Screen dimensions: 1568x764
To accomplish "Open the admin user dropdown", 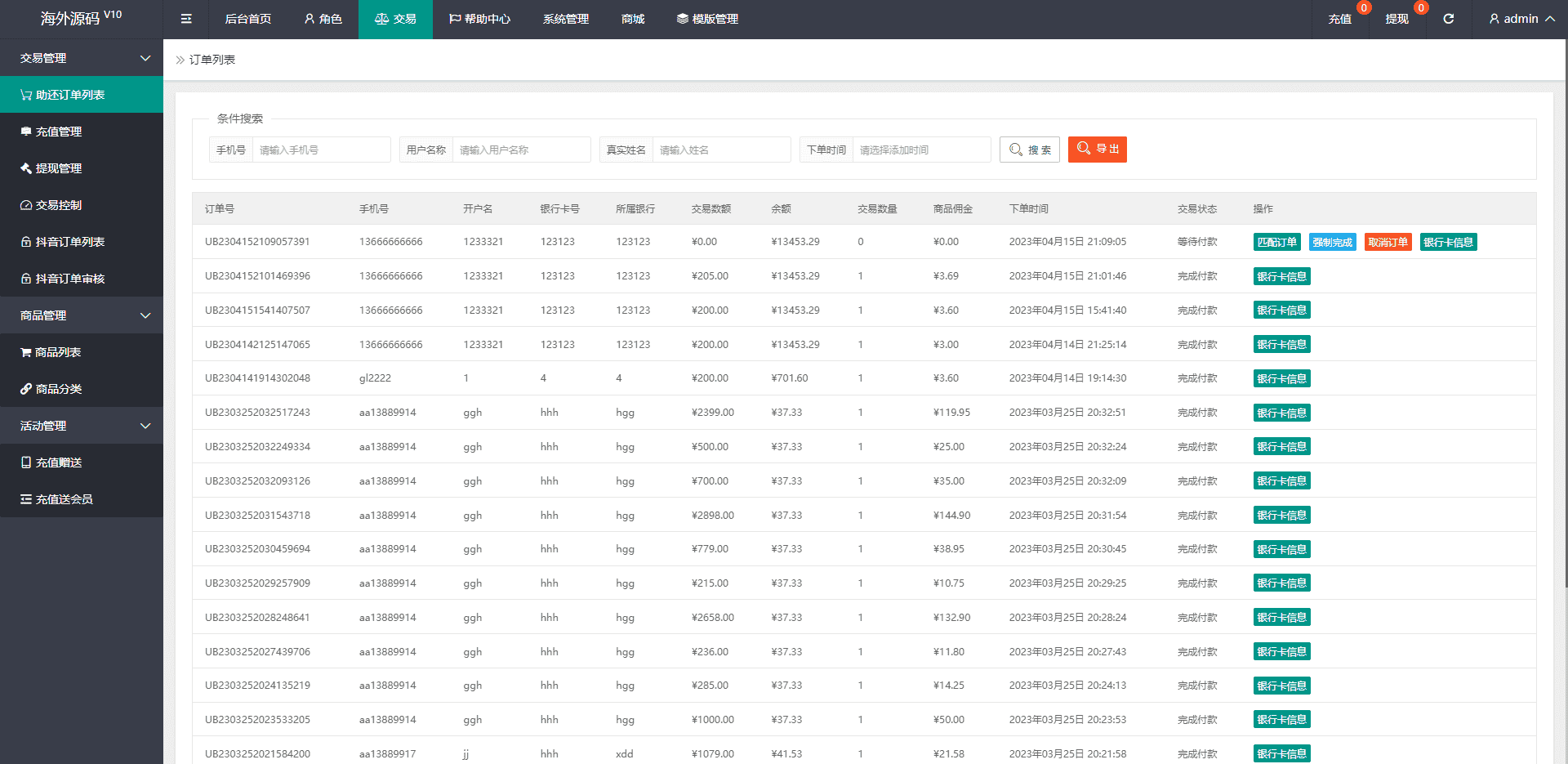I will pyautogui.click(x=1521, y=19).
